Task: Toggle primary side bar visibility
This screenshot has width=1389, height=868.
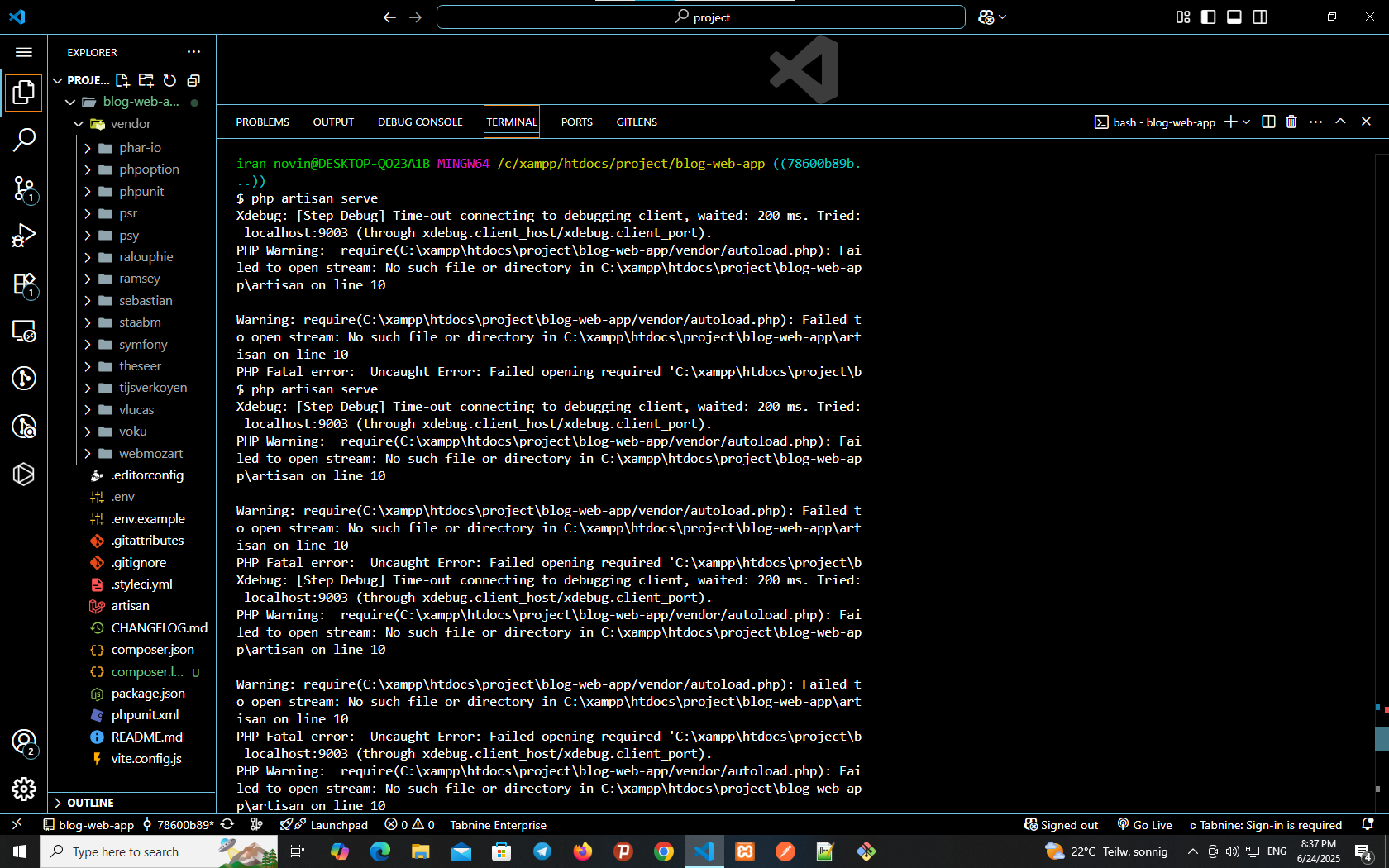Action: point(1209,17)
